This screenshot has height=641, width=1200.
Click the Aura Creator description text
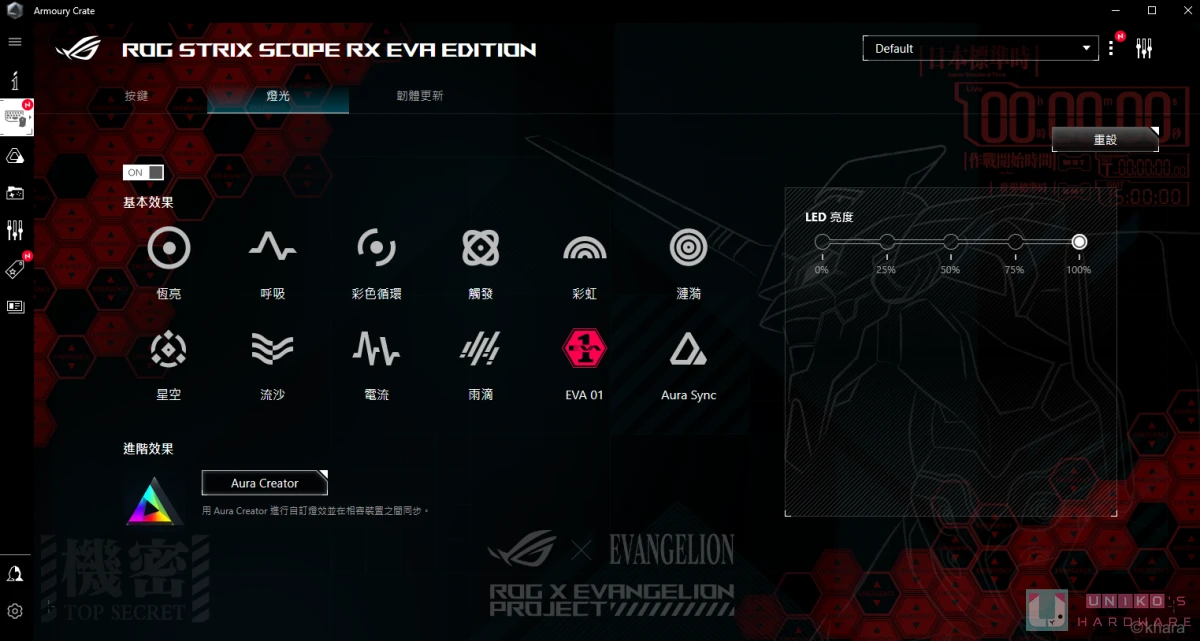tap(315, 511)
